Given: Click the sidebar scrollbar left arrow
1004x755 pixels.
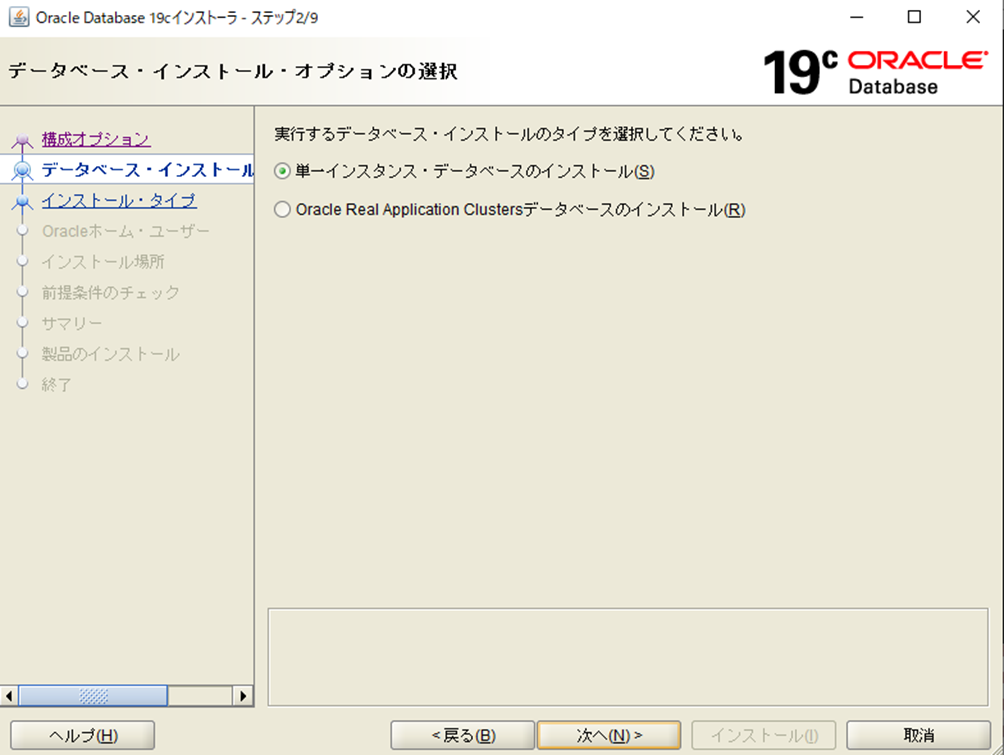Looking at the screenshot, I should (10, 695).
